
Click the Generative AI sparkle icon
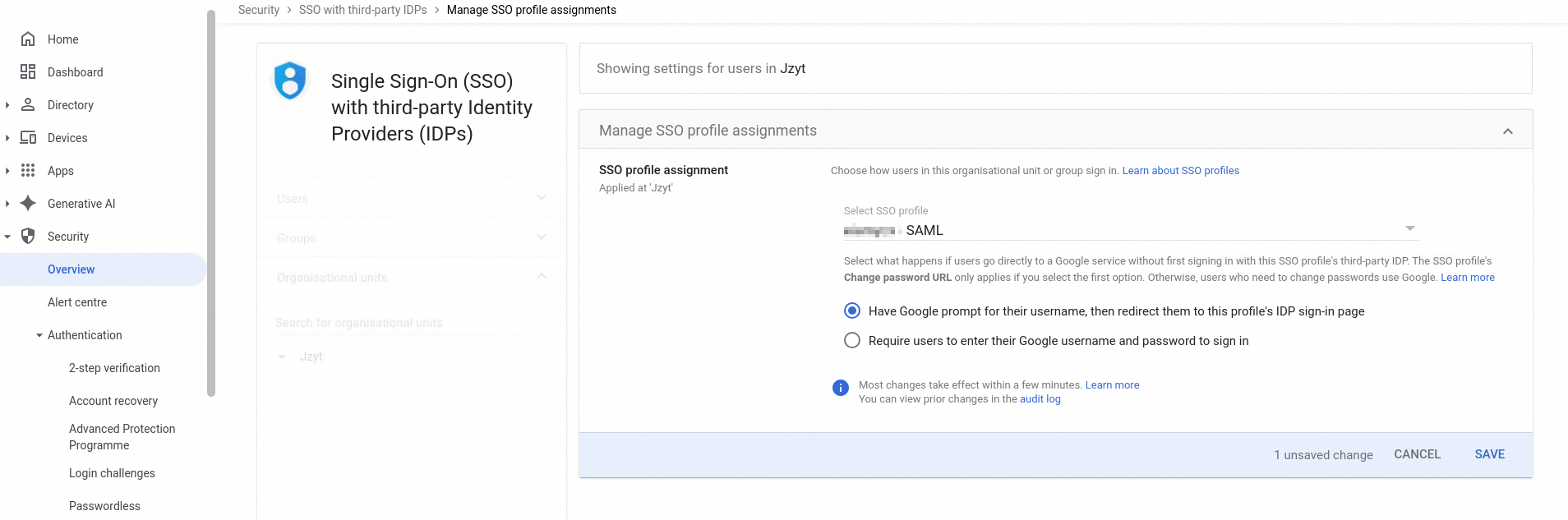coord(28,204)
